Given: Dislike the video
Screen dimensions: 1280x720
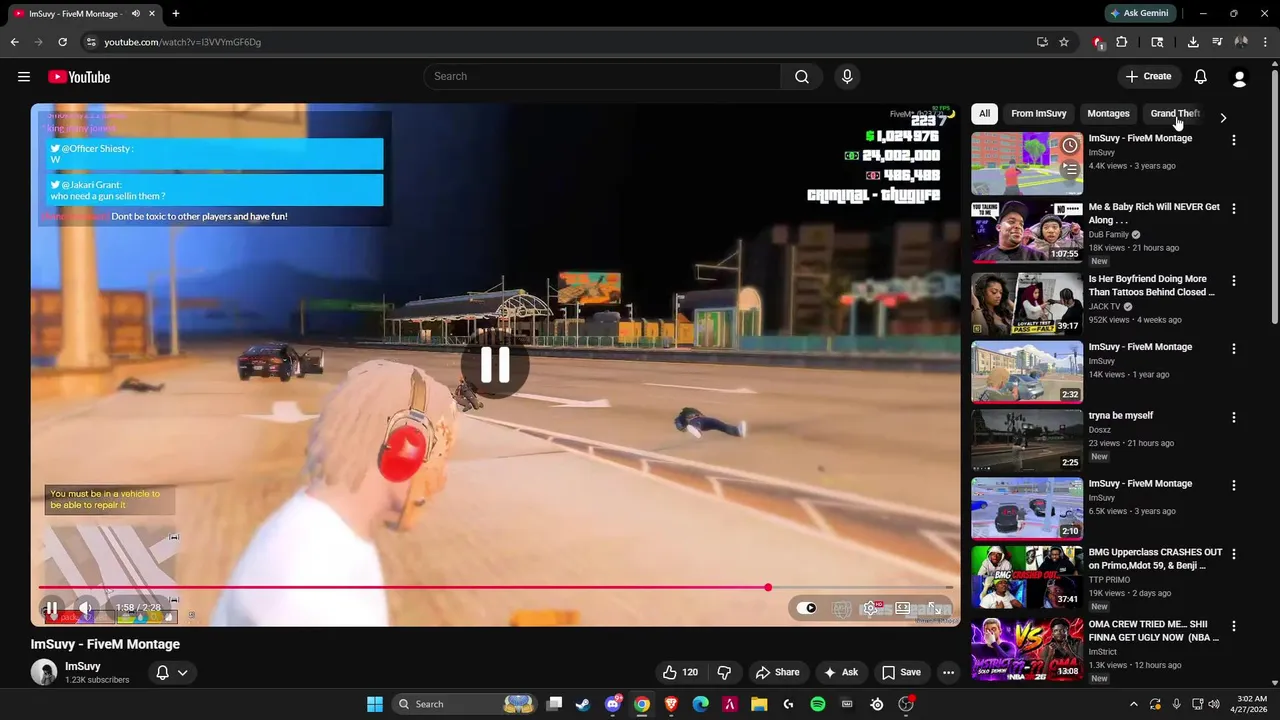Looking at the screenshot, I should click(x=724, y=673).
